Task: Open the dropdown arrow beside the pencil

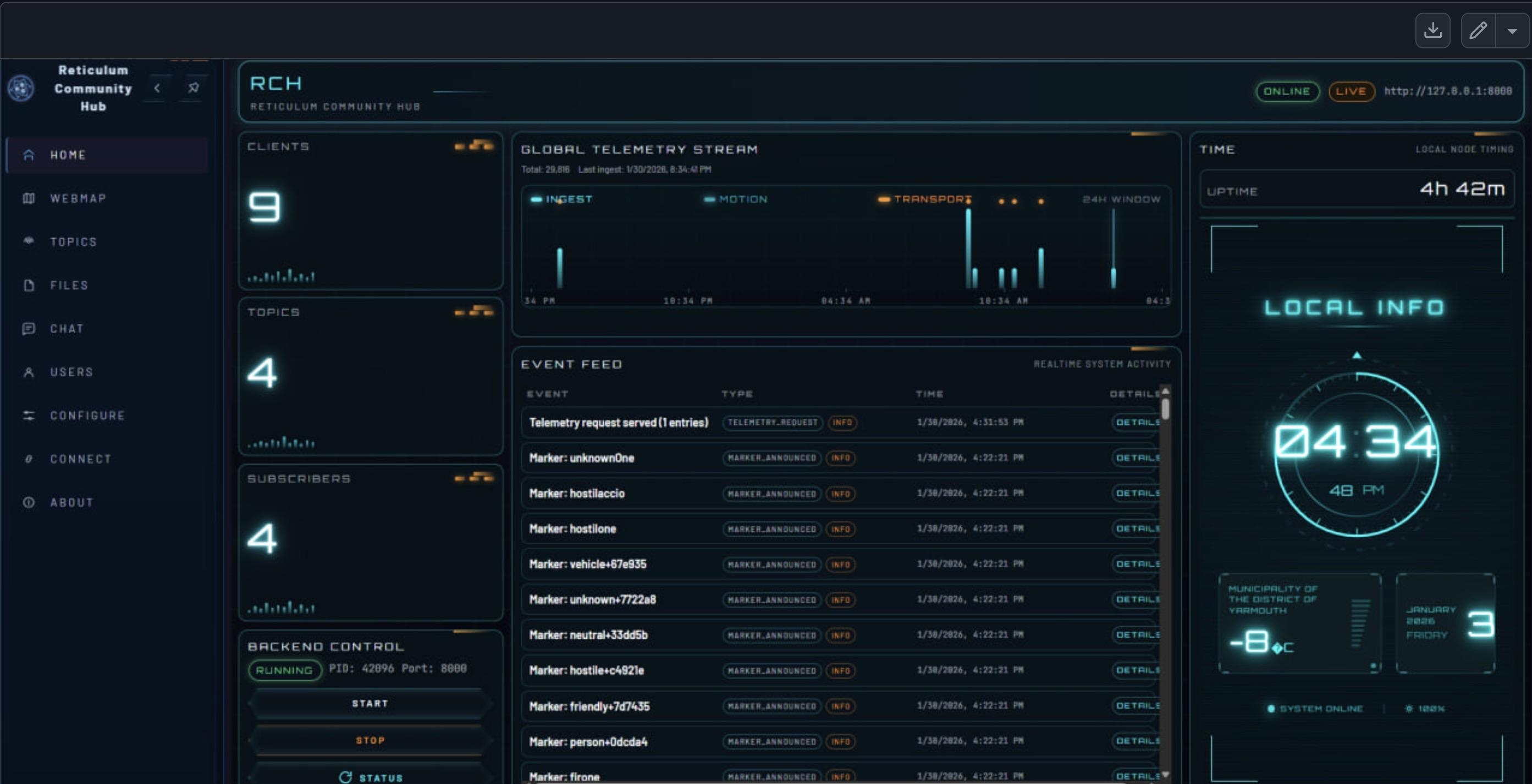Action: click(x=1512, y=31)
